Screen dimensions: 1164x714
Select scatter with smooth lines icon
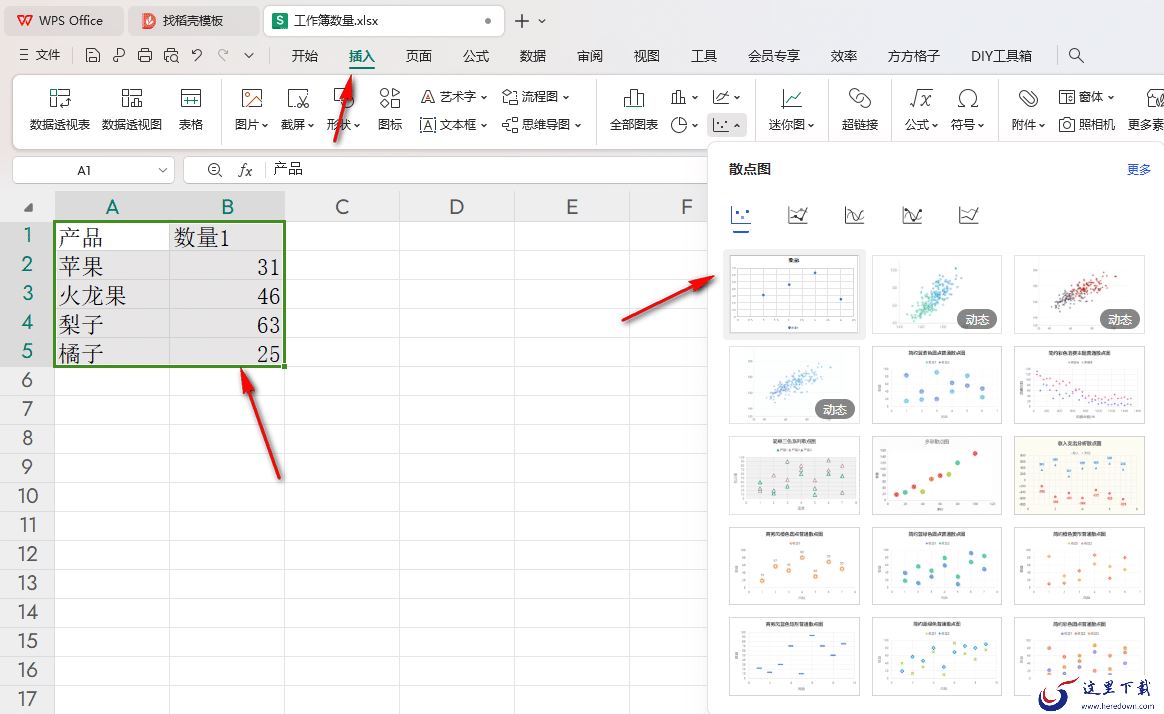click(854, 216)
